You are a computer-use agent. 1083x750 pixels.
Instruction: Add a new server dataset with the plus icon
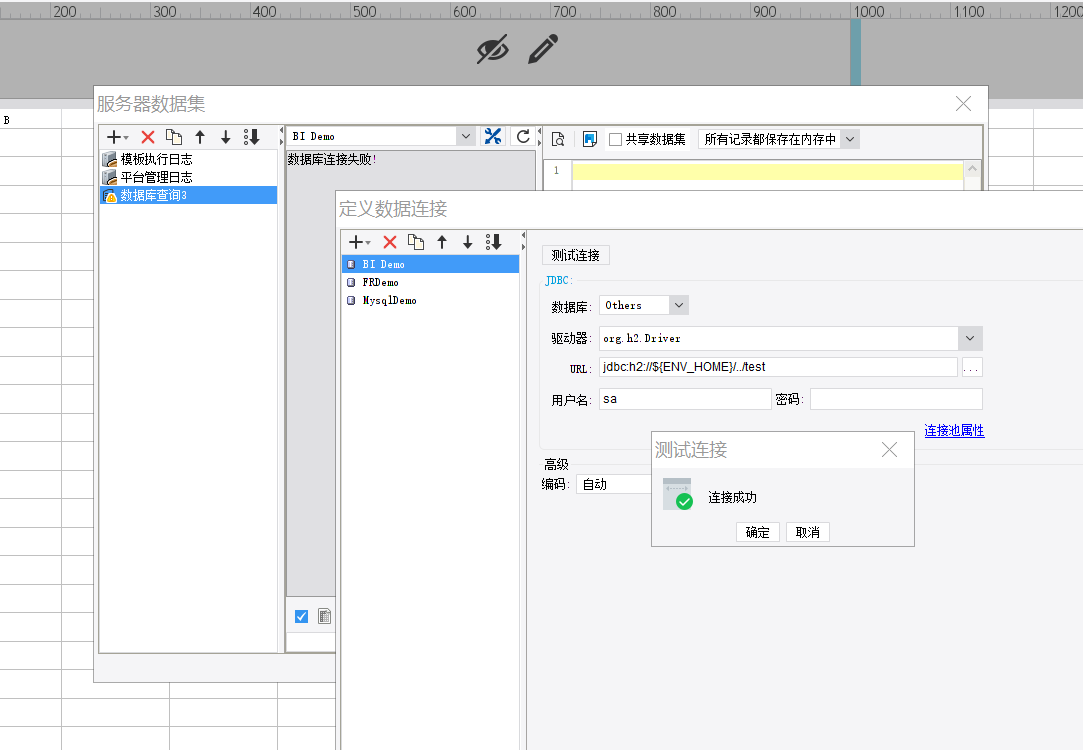tap(117, 137)
